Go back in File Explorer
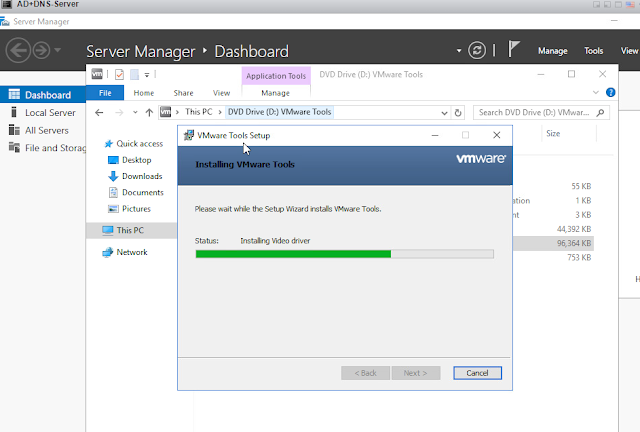 point(99,112)
